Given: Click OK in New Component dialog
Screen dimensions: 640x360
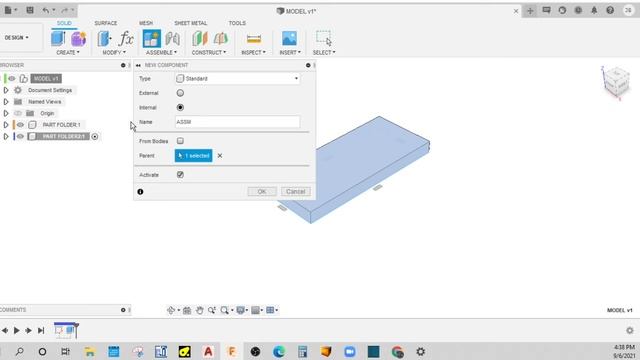Looking at the screenshot, I should click(x=262, y=191).
